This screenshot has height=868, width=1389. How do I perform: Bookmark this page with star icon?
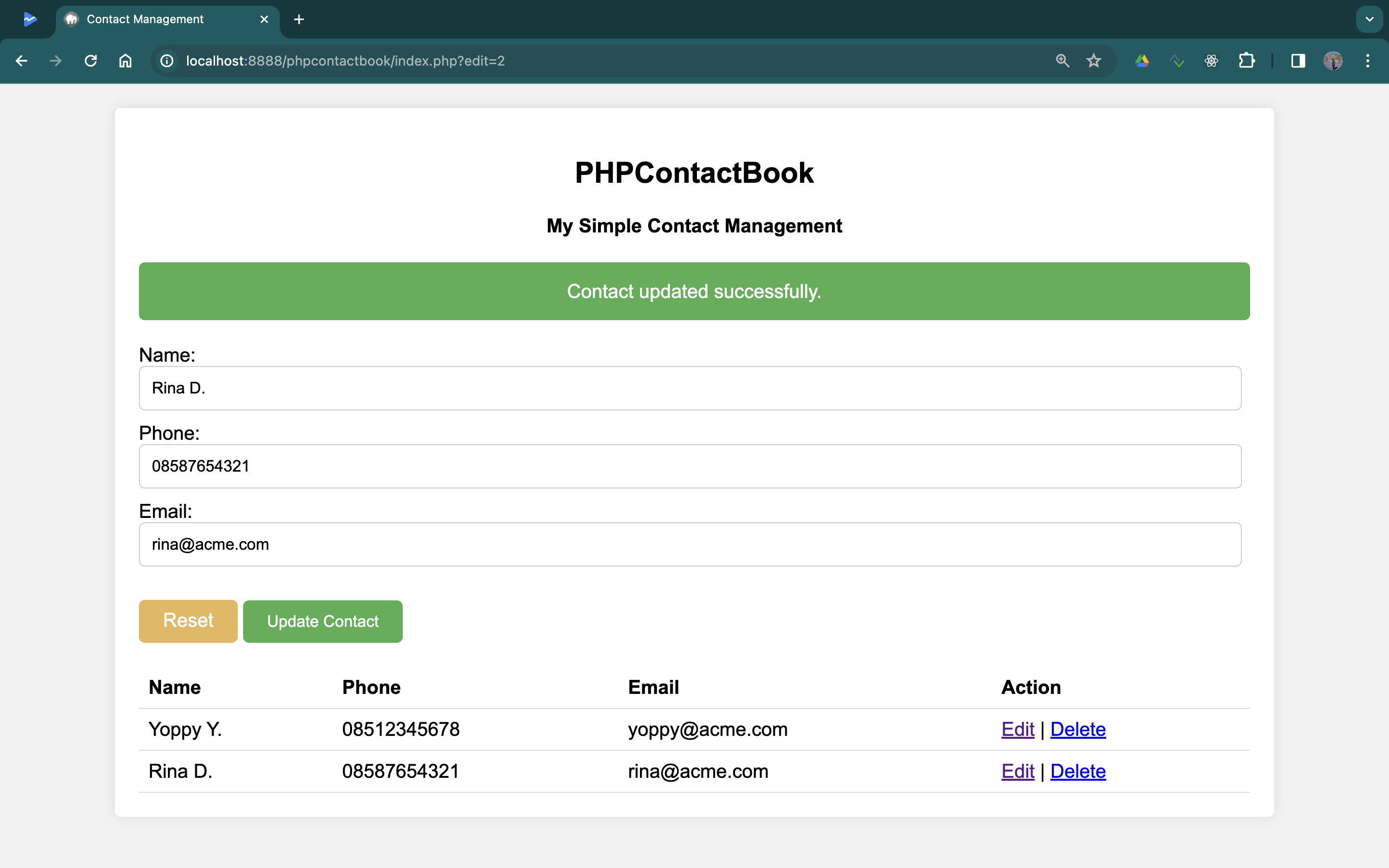point(1093,61)
